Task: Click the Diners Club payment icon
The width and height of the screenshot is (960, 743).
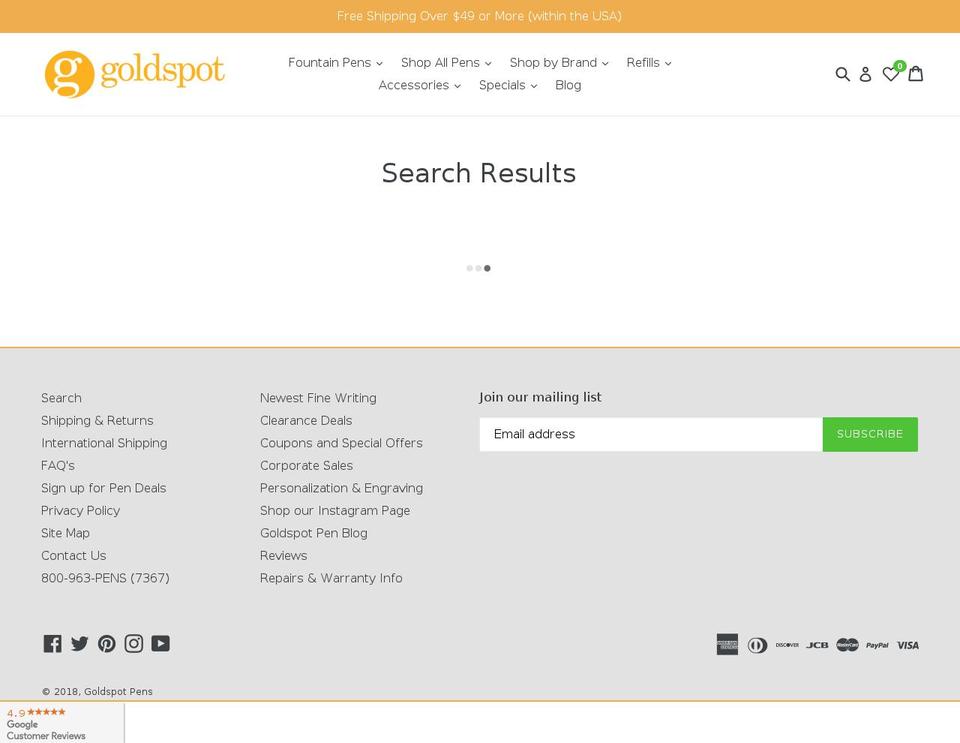Action: (757, 645)
